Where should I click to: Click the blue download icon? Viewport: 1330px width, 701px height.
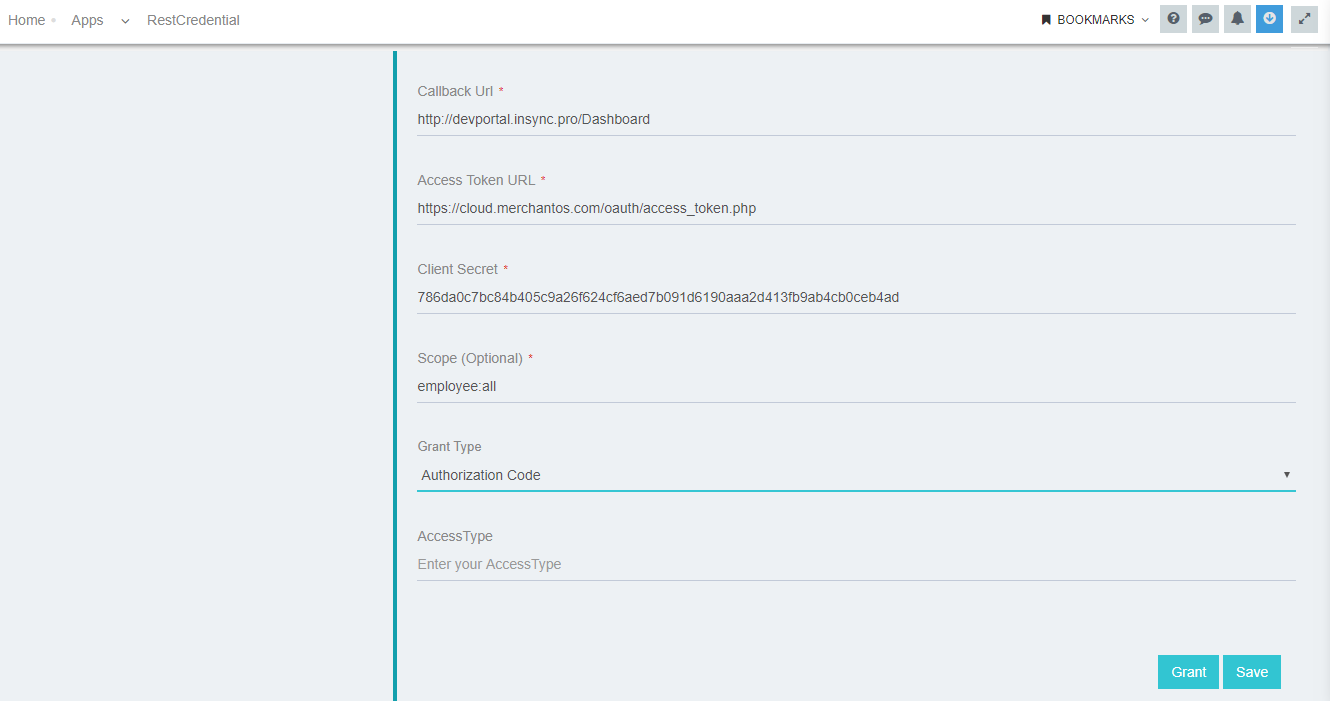1269,19
